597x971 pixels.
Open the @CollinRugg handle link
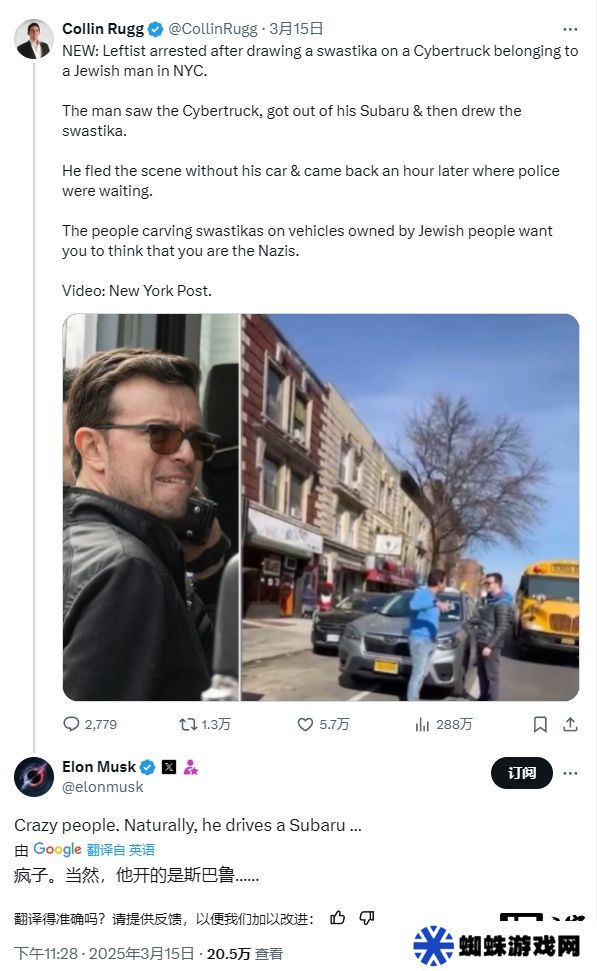[x=213, y=28]
